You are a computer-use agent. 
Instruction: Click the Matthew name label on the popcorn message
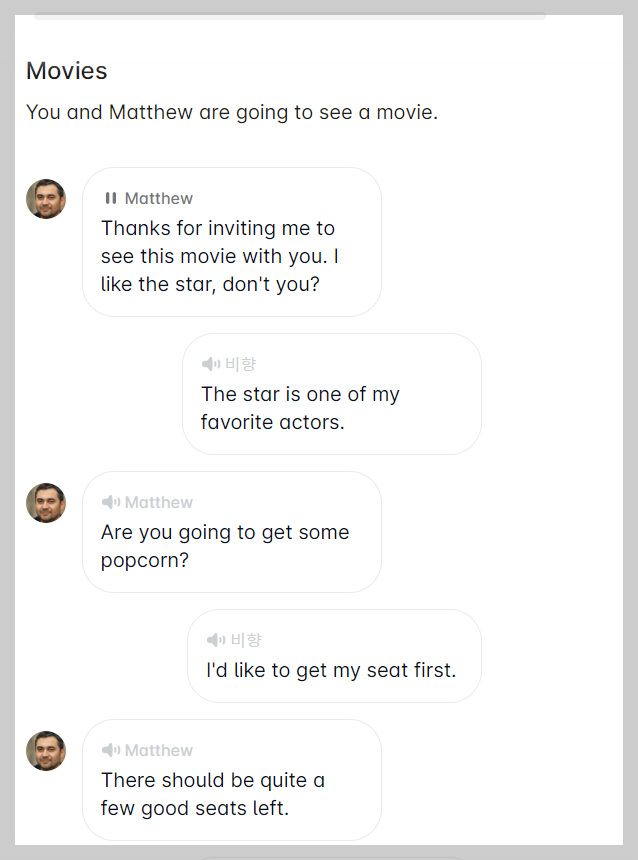point(158,502)
